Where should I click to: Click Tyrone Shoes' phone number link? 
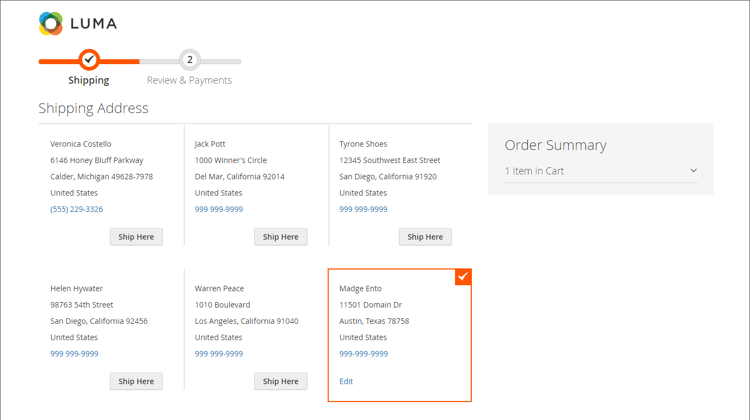point(363,209)
